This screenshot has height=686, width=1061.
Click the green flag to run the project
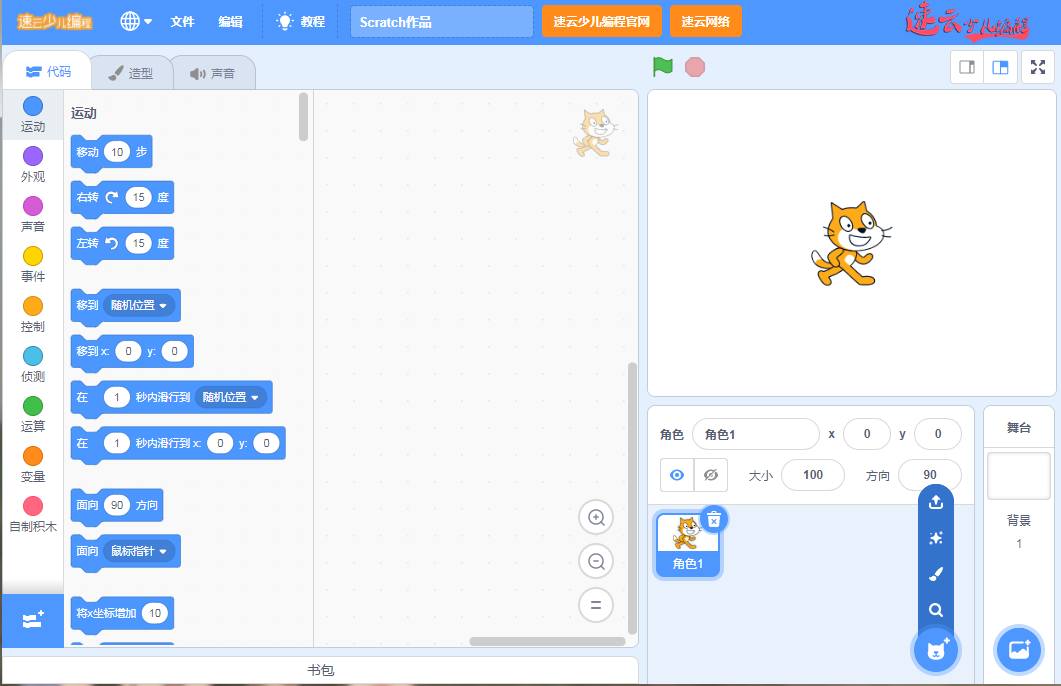coord(661,67)
